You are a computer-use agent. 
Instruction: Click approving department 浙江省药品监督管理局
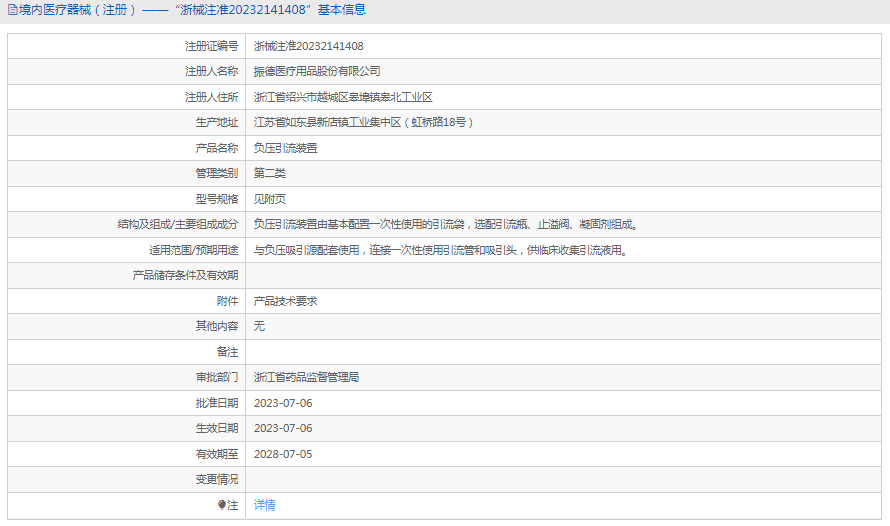307,377
